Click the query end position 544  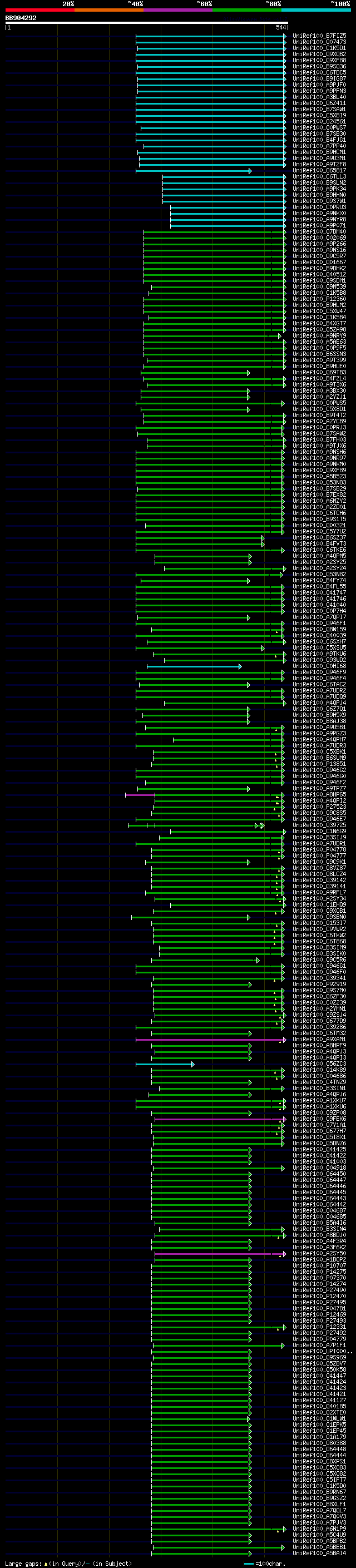pyautogui.click(x=280, y=27)
